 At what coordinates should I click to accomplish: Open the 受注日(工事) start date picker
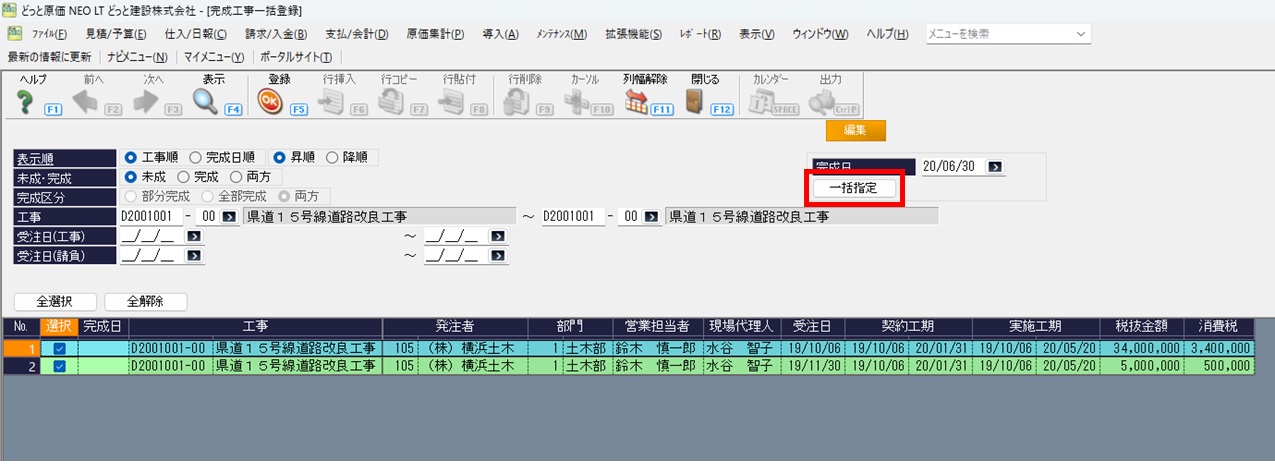(x=193, y=236)
